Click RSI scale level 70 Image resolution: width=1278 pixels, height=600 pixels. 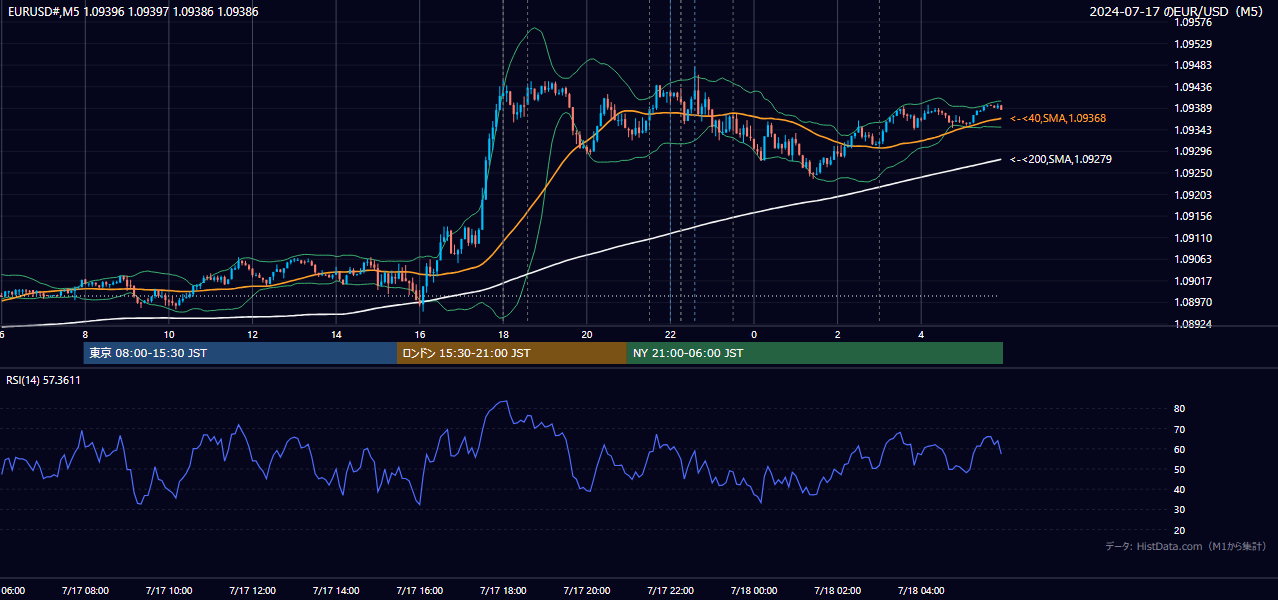point(1179,429)
